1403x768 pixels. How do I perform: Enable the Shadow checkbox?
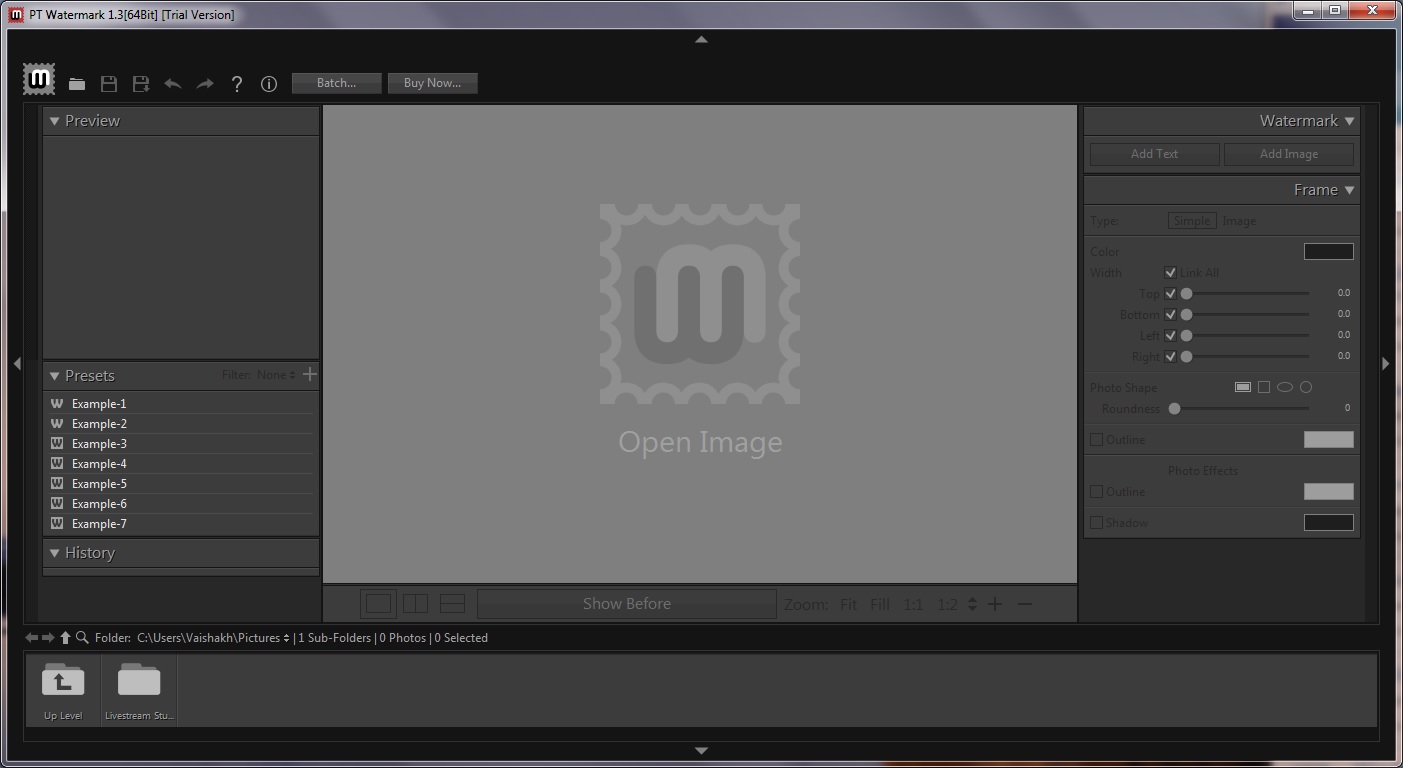point(1096,522)
